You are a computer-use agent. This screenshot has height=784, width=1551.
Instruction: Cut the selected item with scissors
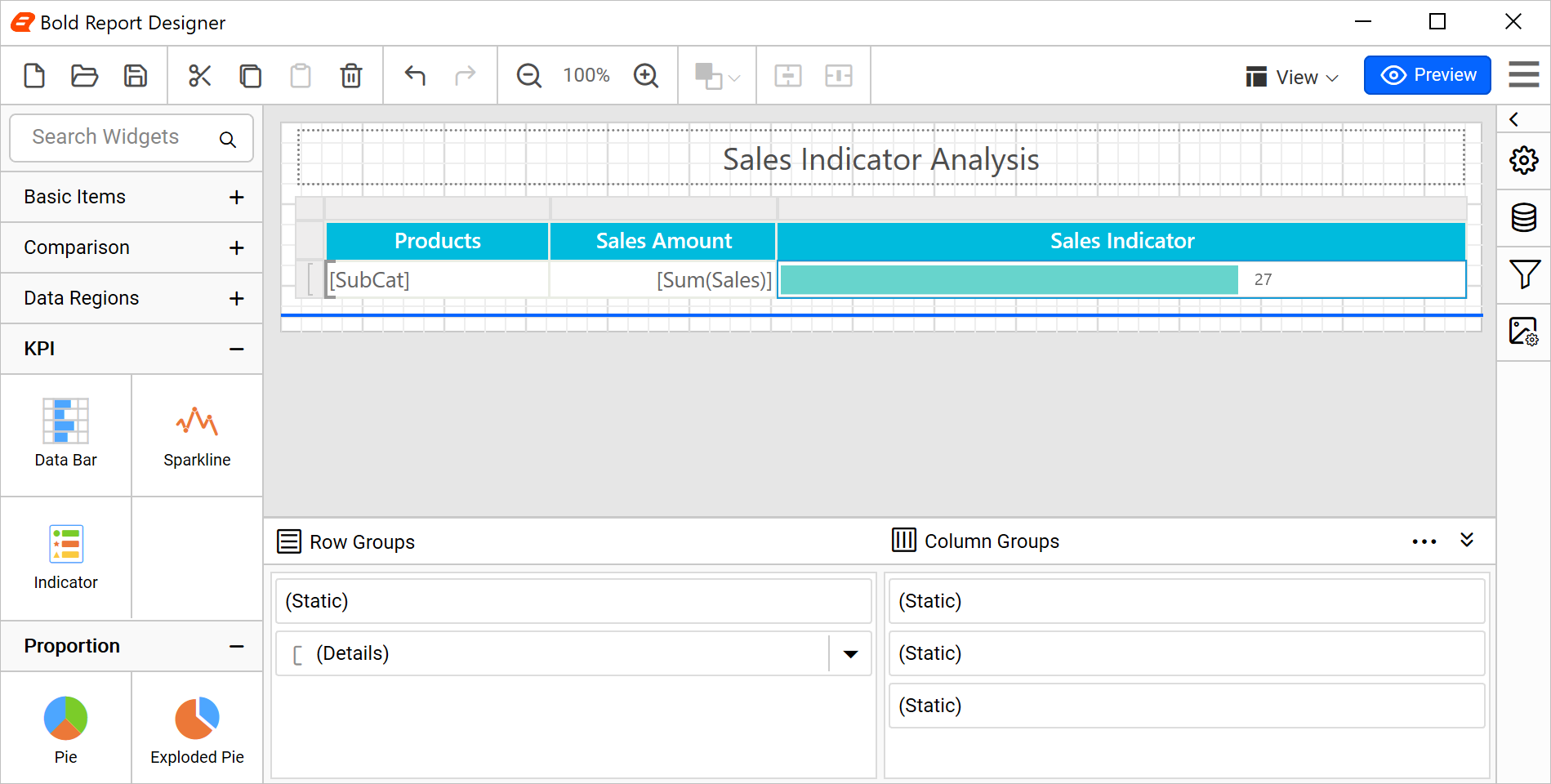pos(199,75)
